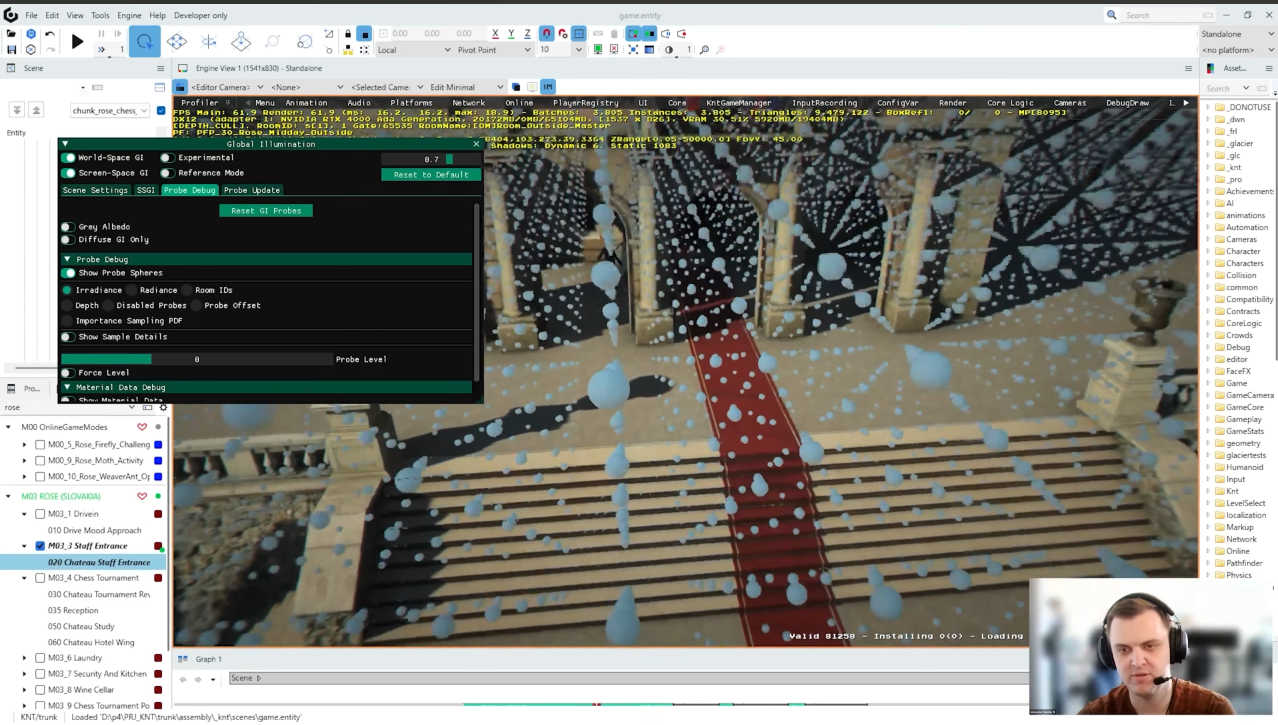
Task: Open the KntGameManager debug menu
Action: pos(738,102)
